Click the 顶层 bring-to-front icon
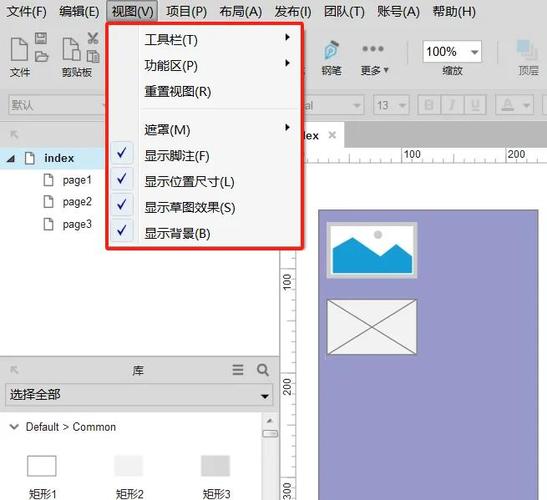 (526, 50)
